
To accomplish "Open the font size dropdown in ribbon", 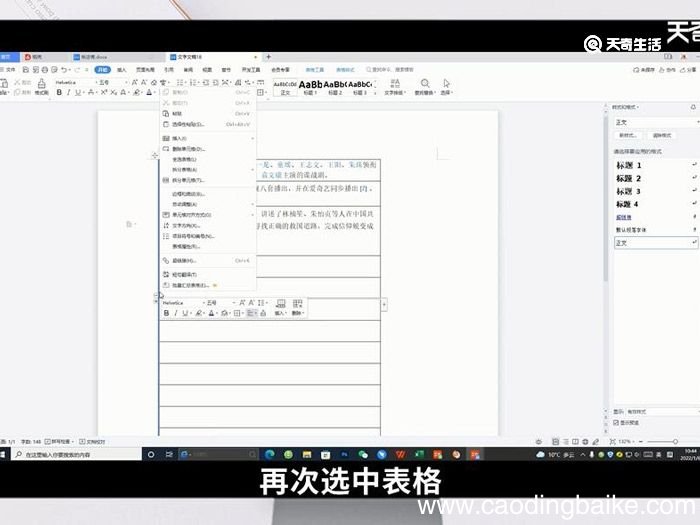I will click(126, 83).
